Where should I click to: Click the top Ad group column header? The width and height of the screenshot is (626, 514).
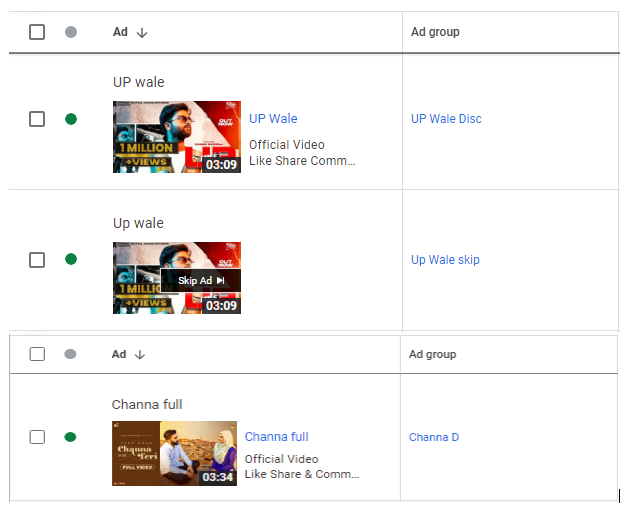[x=435, y=32]
